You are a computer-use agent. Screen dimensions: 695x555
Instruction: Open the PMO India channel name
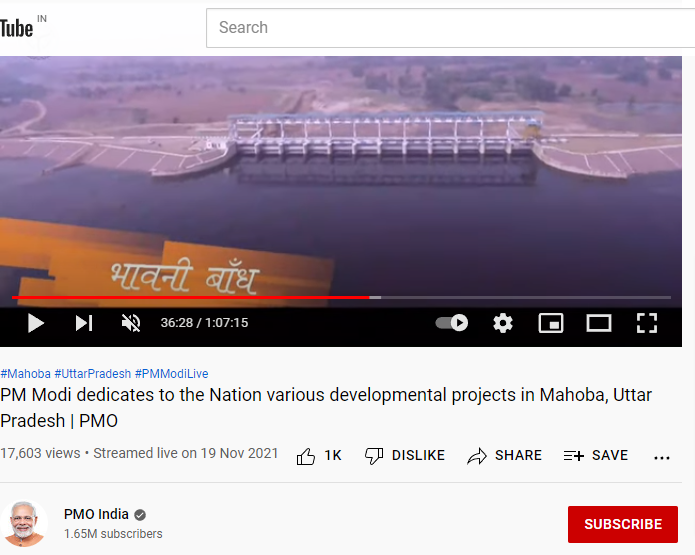(96, 514)
